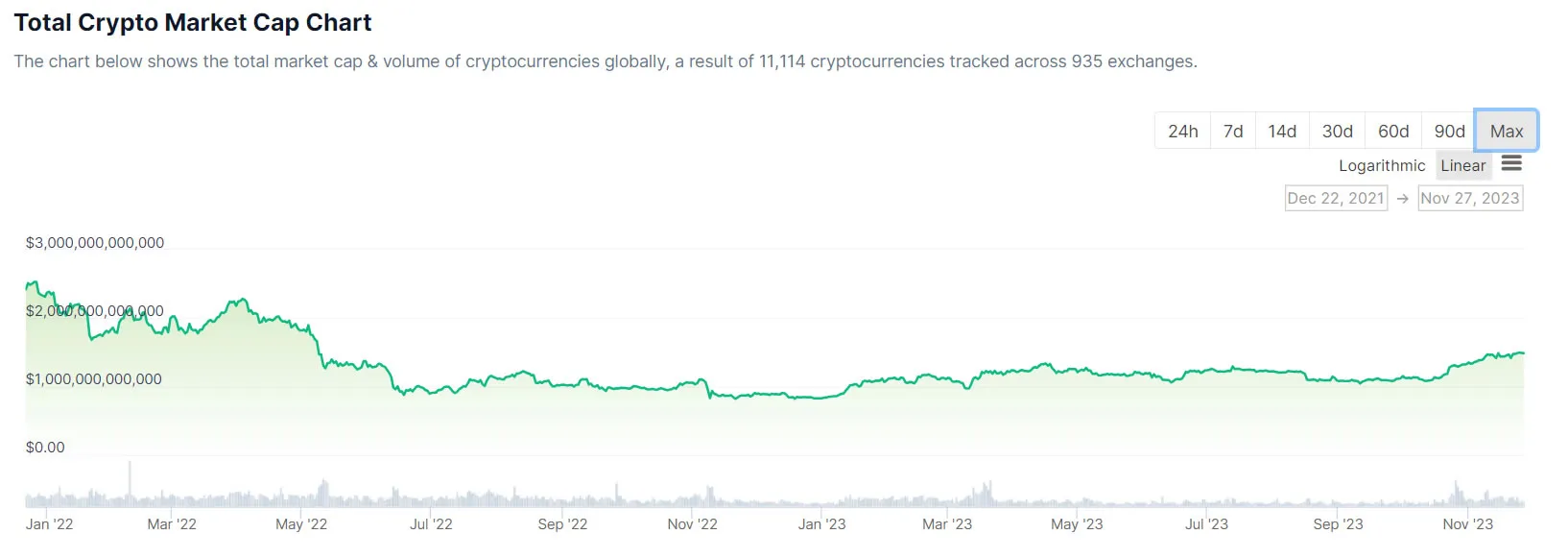Select the 30d time range
The height and width of the screenshot is (558, 1568).
(1336, 131)
